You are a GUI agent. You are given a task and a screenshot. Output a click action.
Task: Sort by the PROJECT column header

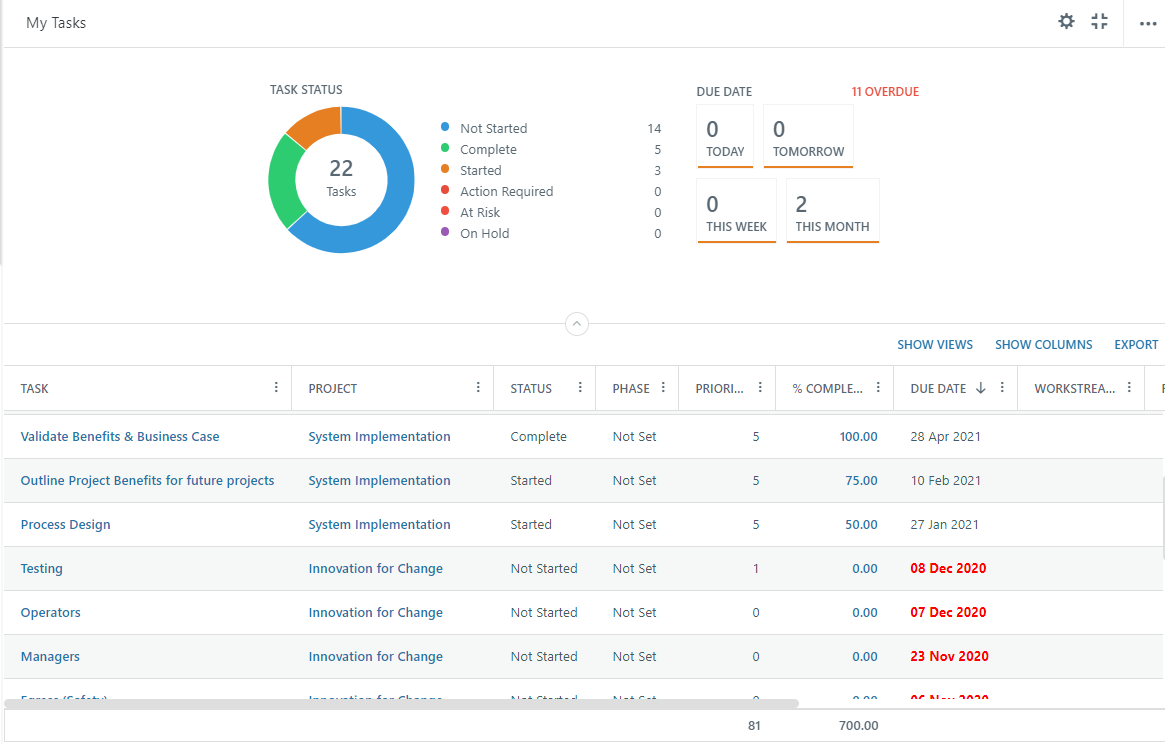333,389
